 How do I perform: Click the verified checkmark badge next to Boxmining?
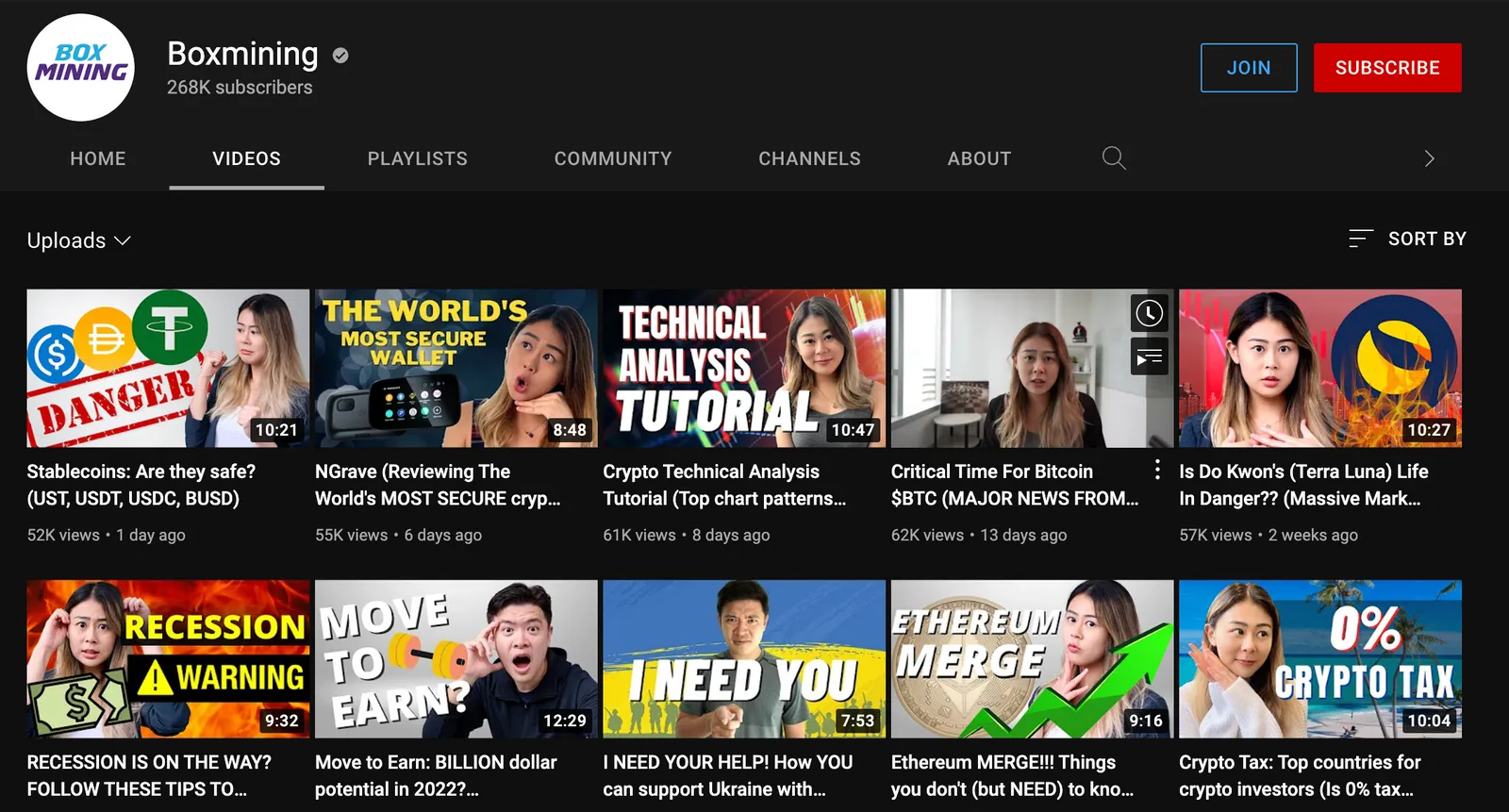click(340, 56)
